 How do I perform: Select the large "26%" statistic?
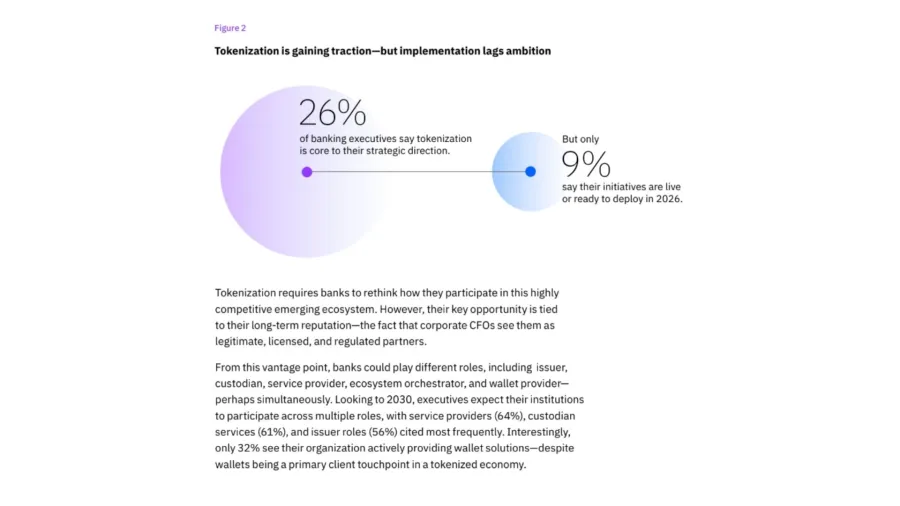point(332,112)
